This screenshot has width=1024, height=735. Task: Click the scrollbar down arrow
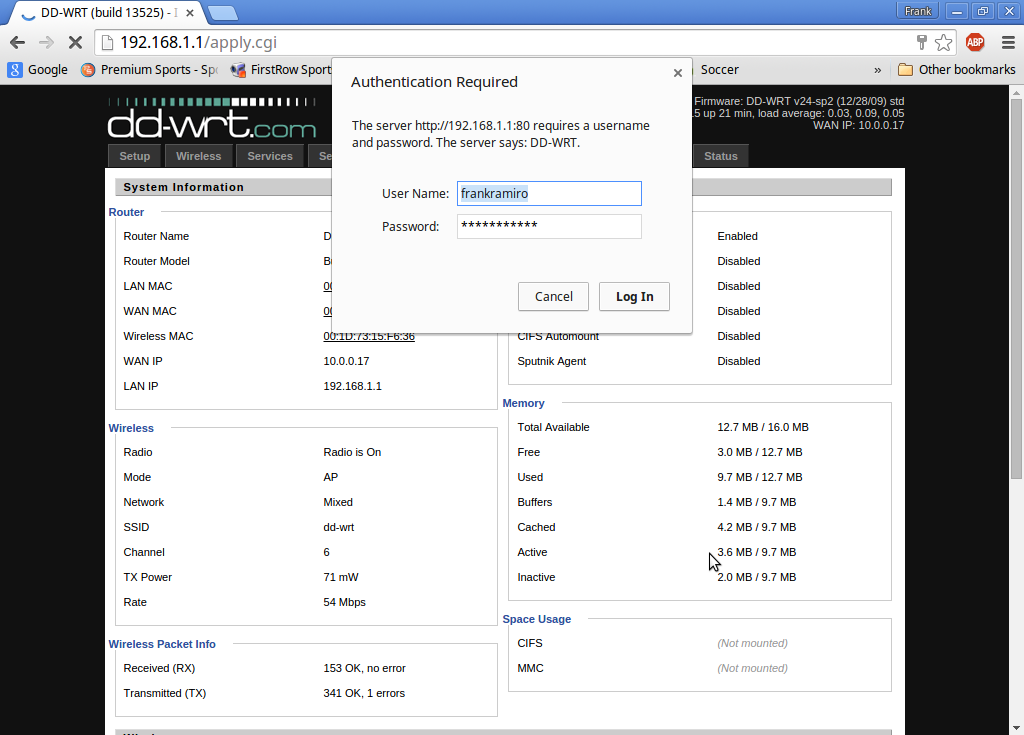pyautogui.click(x=1016, y=727)
